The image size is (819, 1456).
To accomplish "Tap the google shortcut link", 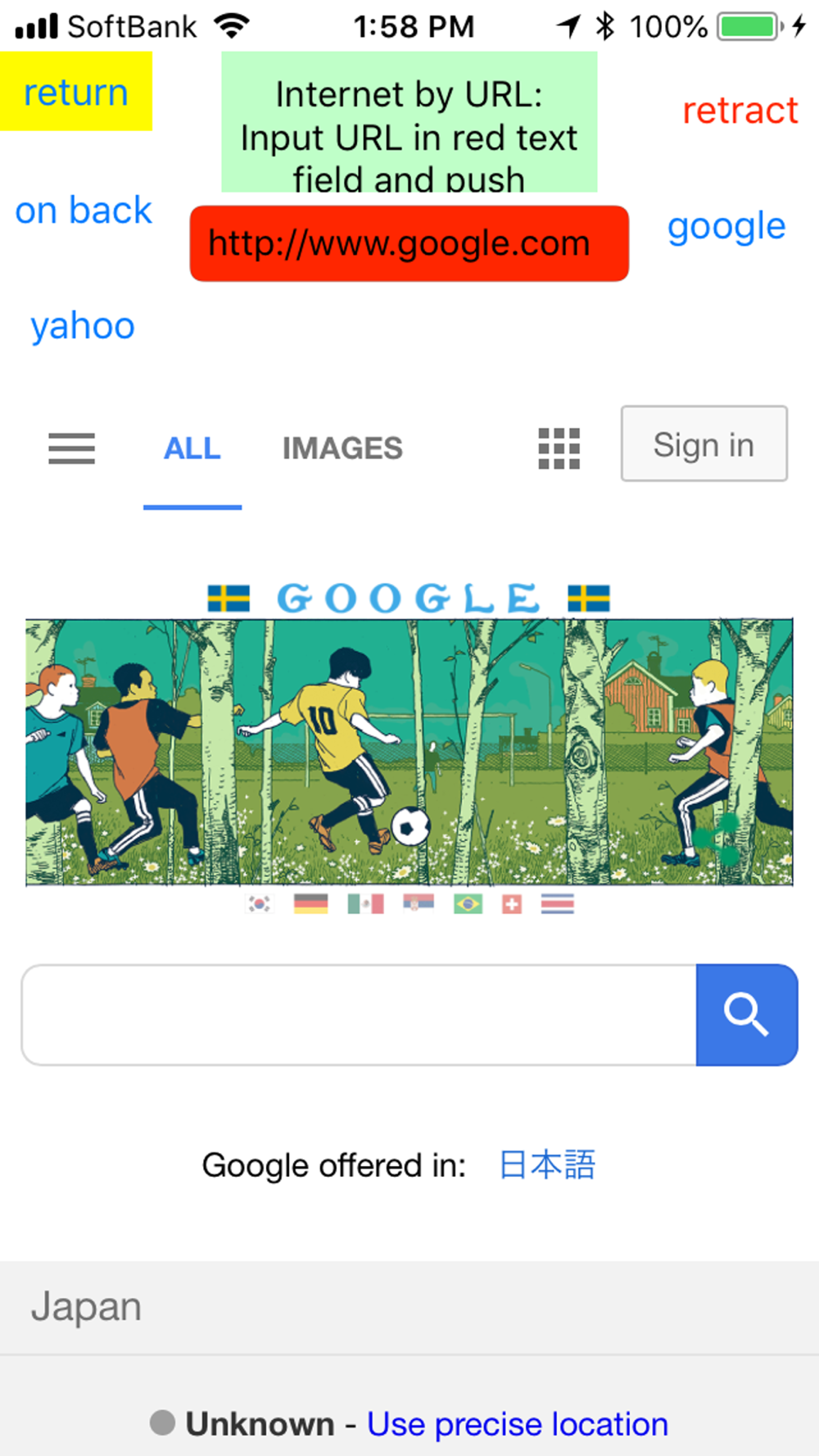I will (726, 227).
